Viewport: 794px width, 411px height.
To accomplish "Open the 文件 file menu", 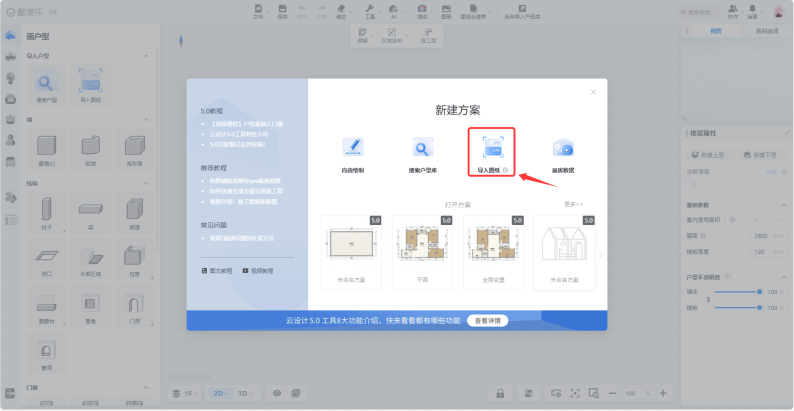I will (258, 12).
